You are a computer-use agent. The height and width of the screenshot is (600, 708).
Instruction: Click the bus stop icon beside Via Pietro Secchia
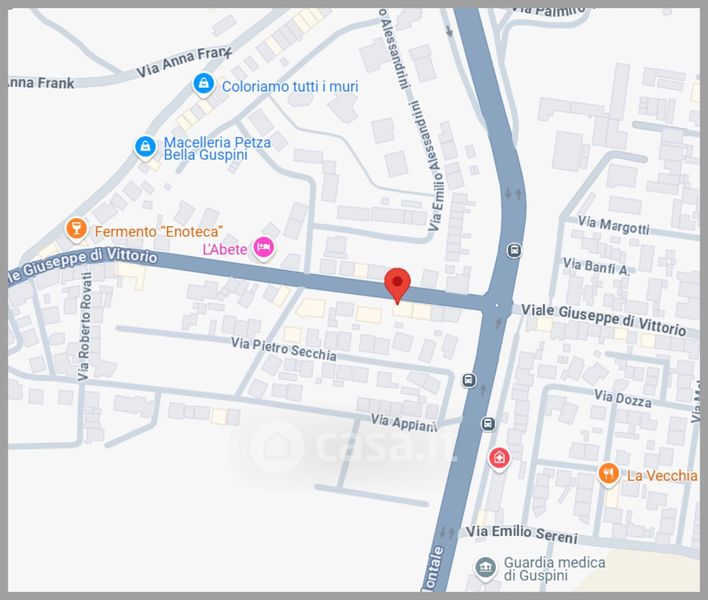(469, 380)
